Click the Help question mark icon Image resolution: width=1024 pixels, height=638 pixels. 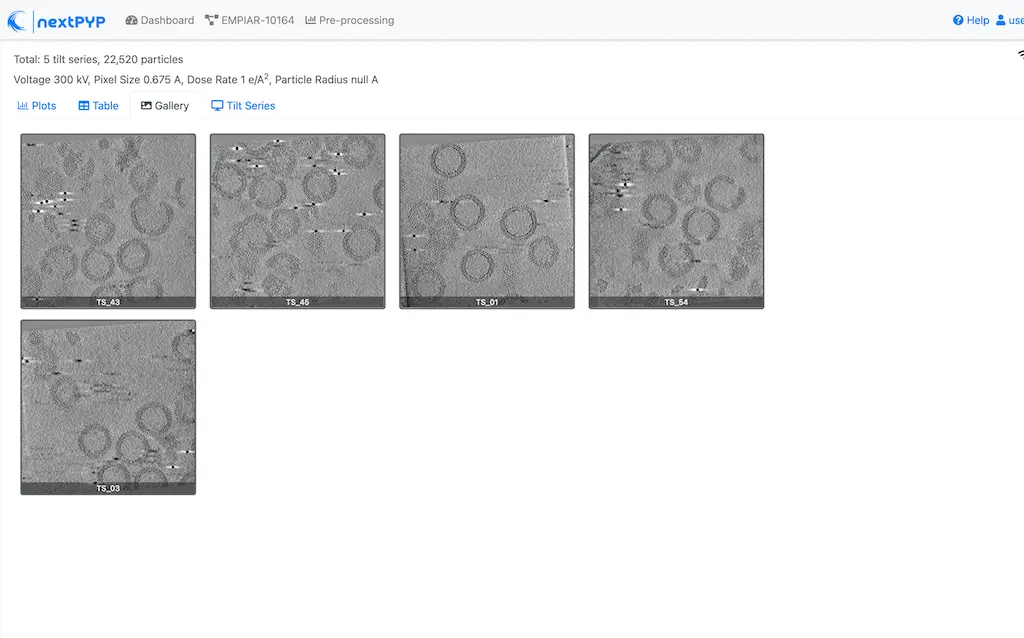coord(958,20)
